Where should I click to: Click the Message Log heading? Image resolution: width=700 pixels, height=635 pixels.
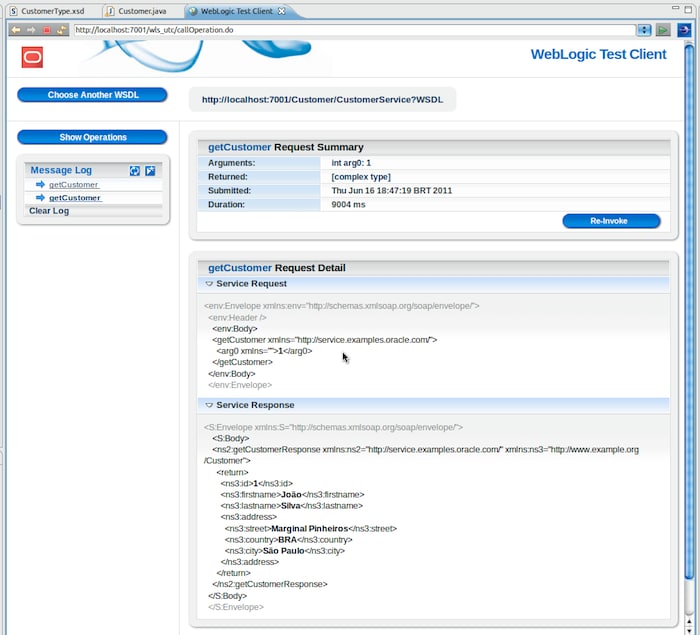61,170
